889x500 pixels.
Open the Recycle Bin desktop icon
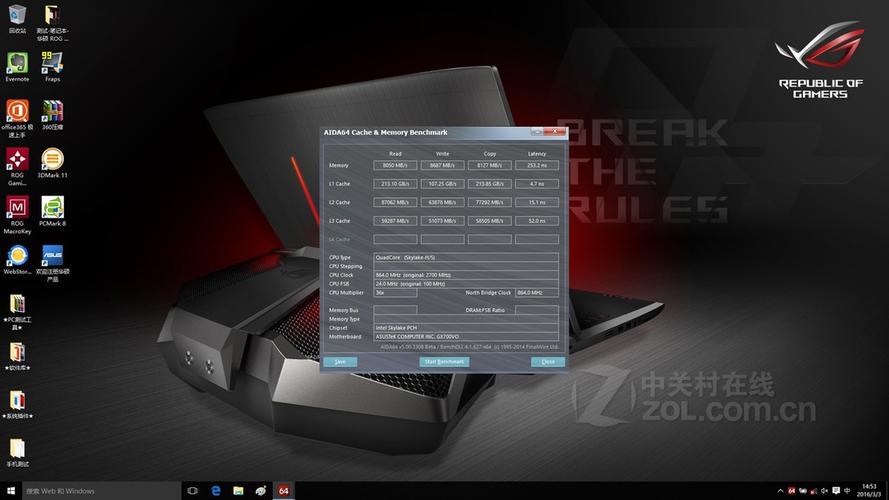(x=17, y=19)
